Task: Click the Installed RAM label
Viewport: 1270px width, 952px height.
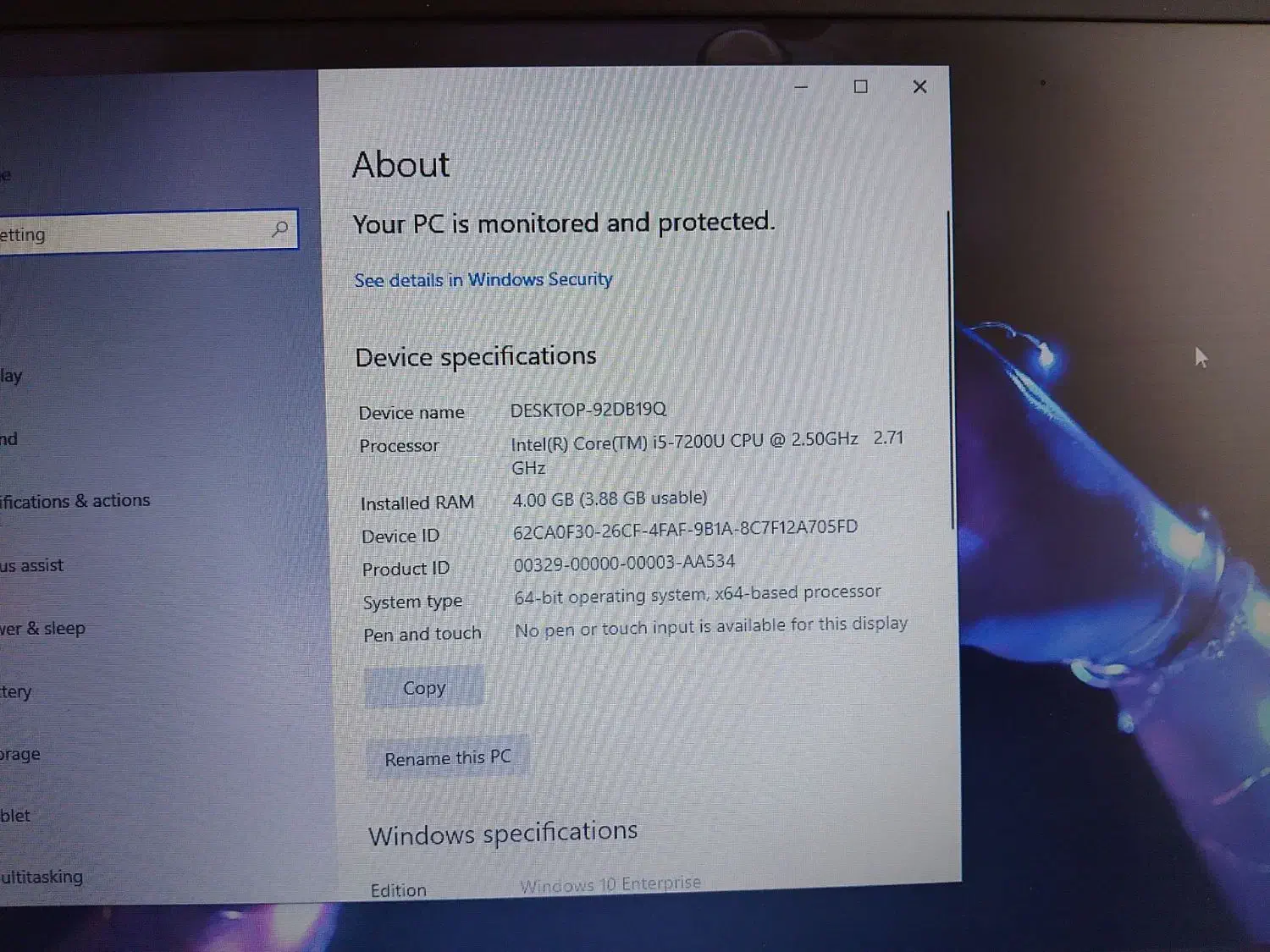Action: pos(417,504)
